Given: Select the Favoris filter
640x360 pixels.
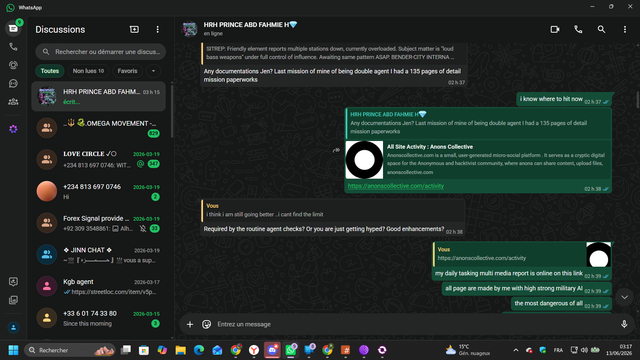Looking at the screenshot, I should coord(127,71).
